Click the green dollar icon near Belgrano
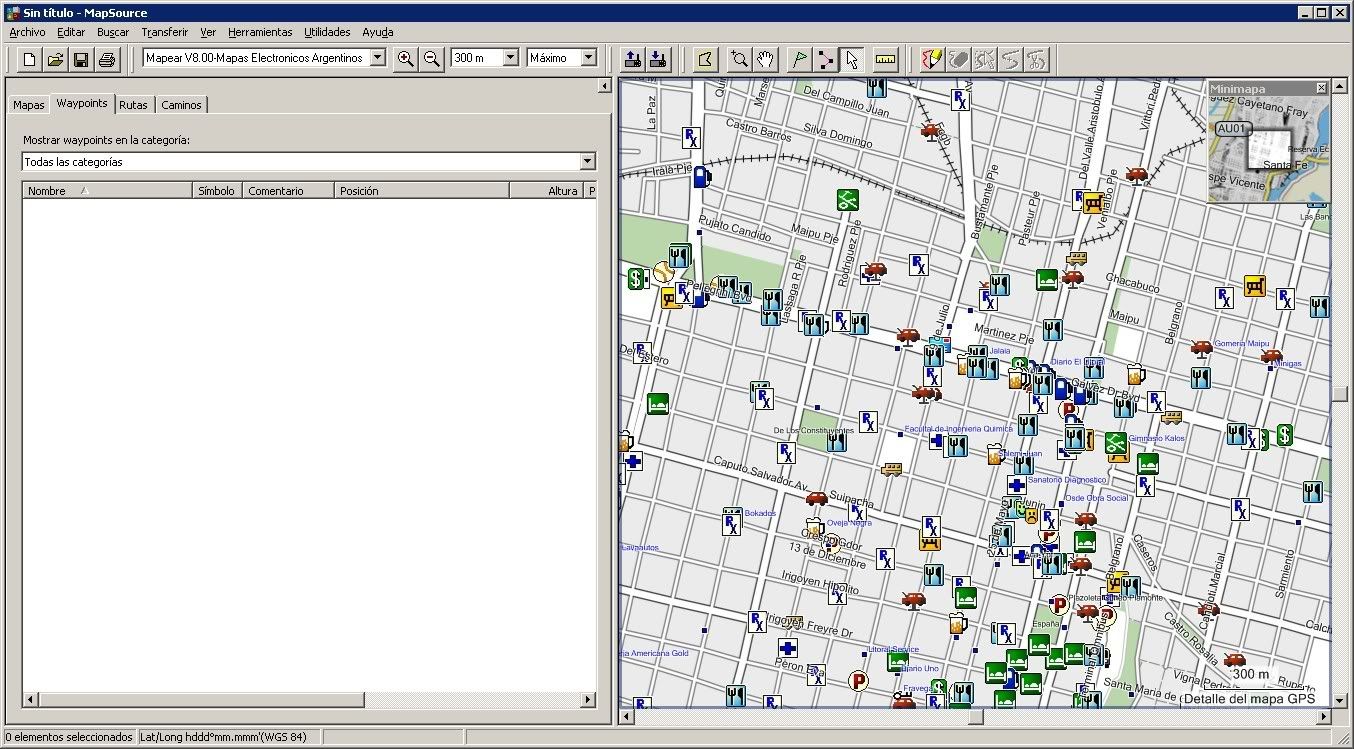This screenshot has height=749, width=1354. [x=1284, y=435]
